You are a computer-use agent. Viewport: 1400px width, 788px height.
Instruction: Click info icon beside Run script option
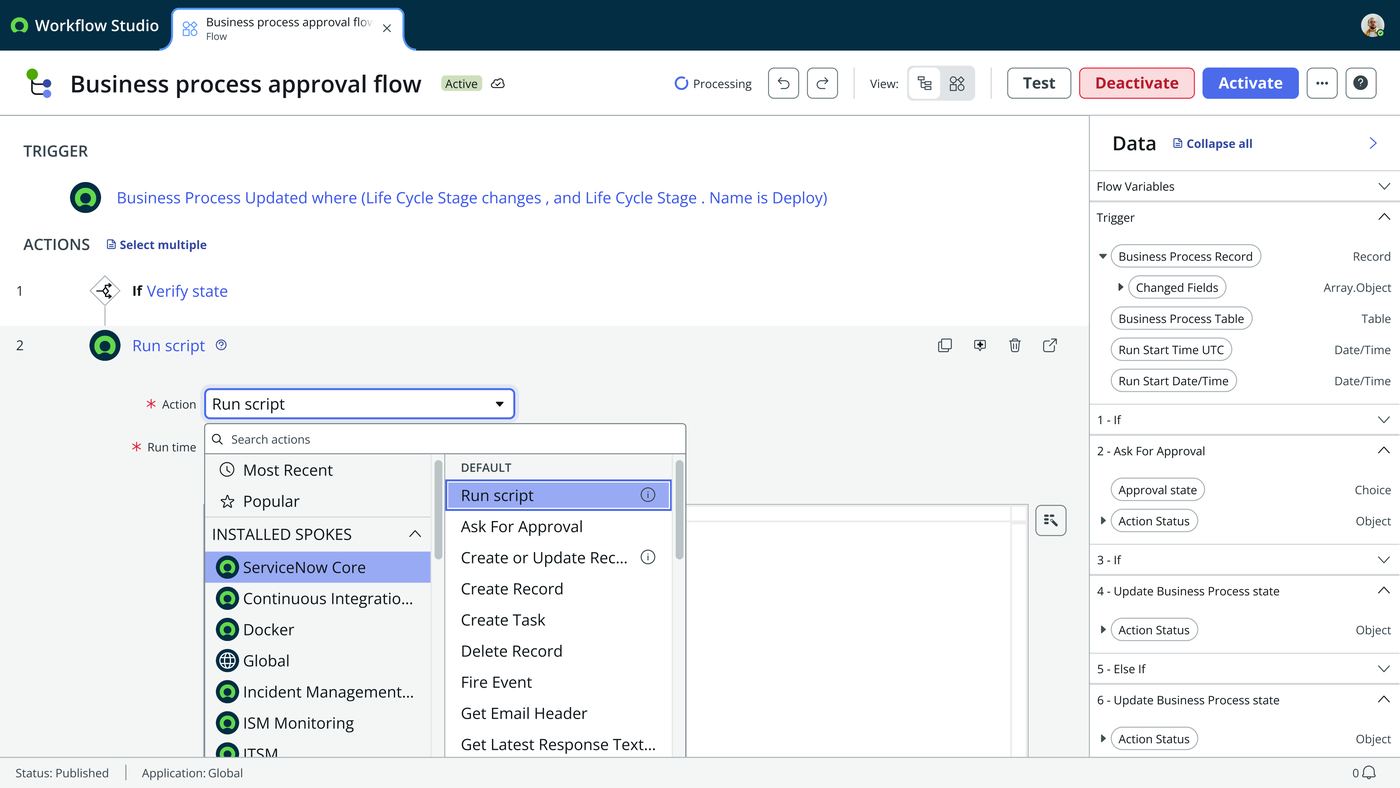(648, 495)
